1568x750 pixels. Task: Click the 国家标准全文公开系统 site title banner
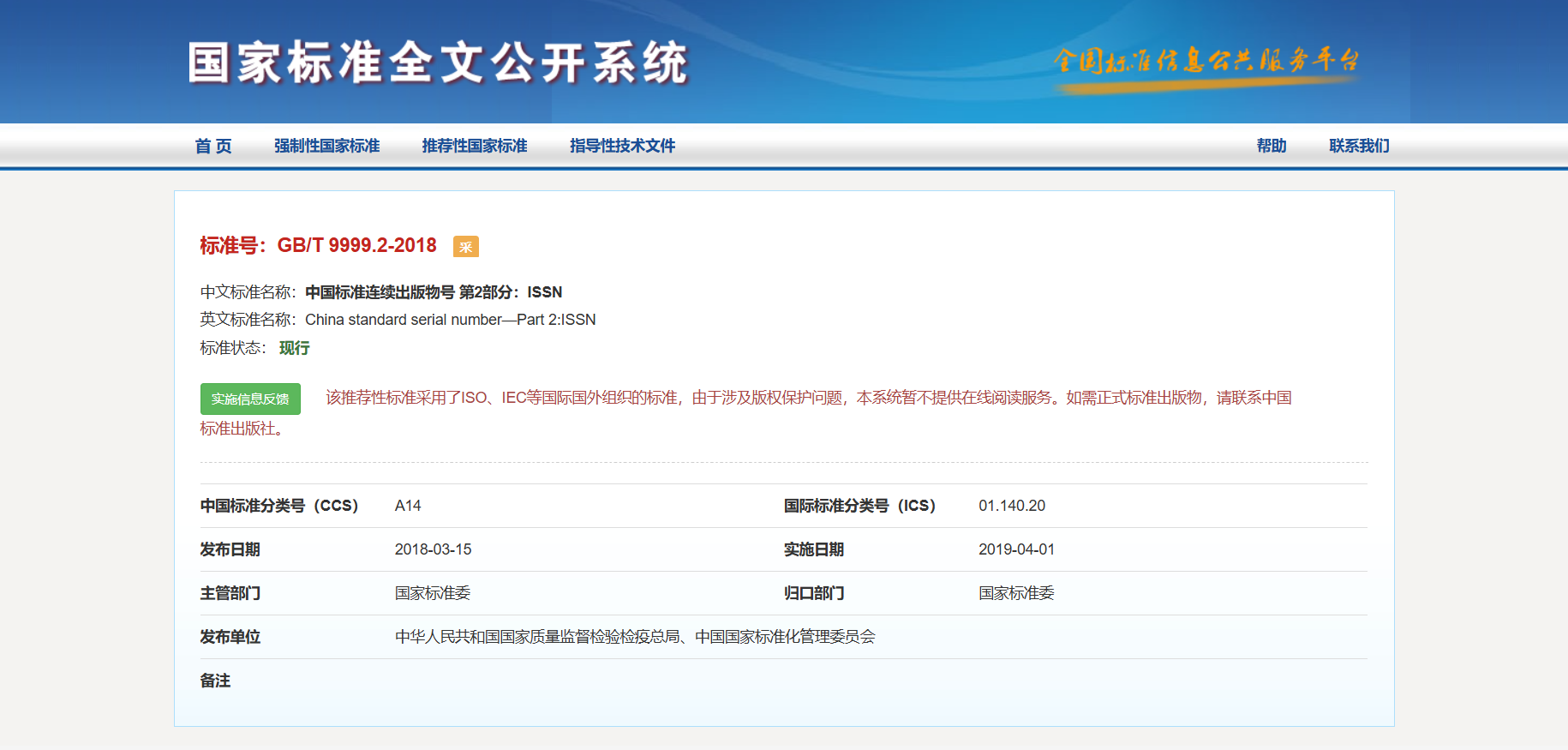pos(438,63)
